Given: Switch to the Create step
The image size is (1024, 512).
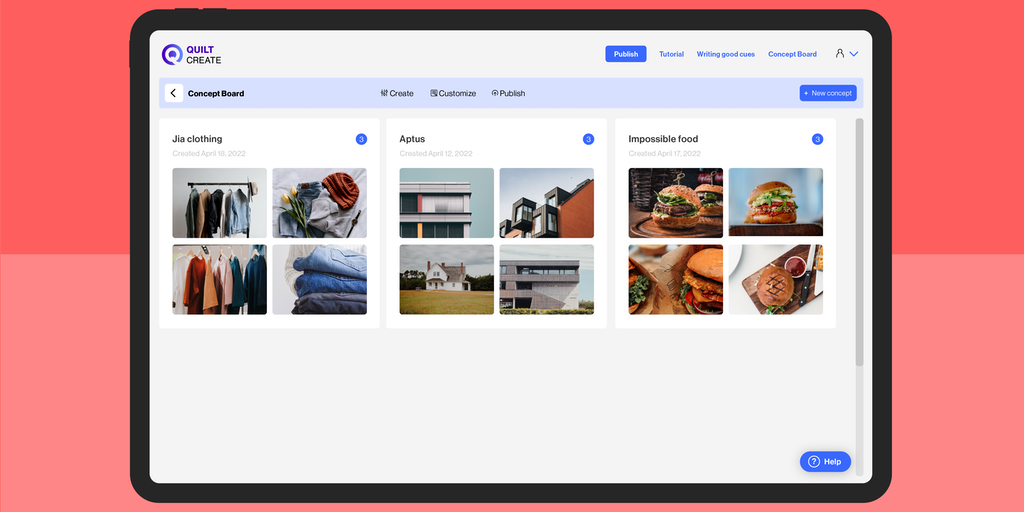Looking at the screenshot, I should [397, 93].
